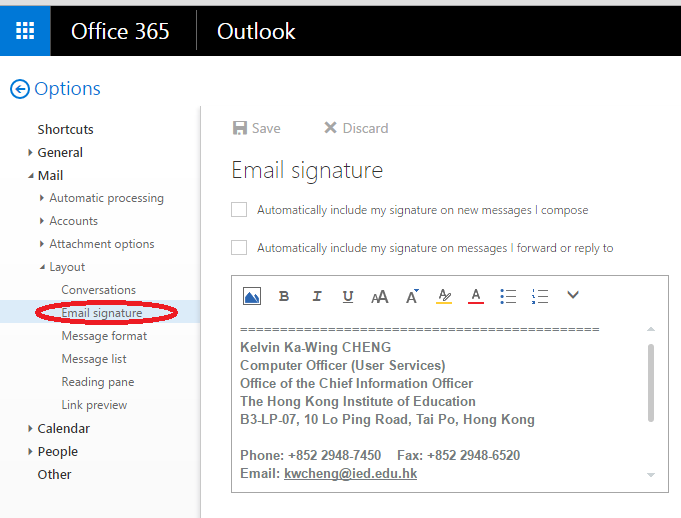Image resolution: width=681 pixels, height=518 pixels.
Task: Click the Phone +852 2948-7450 text
Action: click(x=311, y=455)
